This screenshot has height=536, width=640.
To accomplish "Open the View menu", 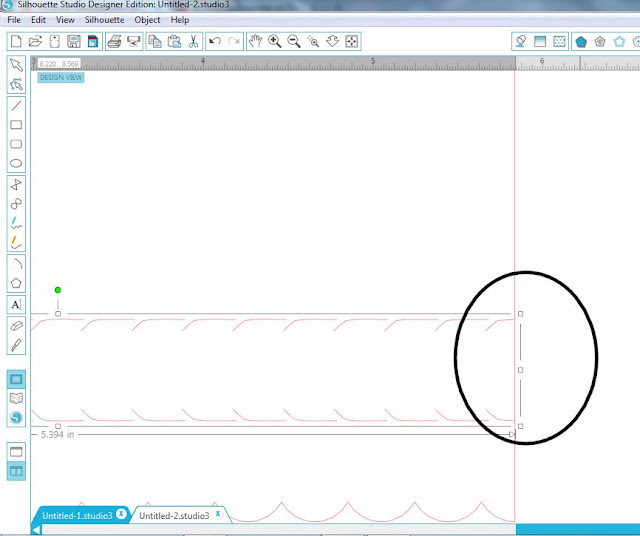I will click(65, 20).
